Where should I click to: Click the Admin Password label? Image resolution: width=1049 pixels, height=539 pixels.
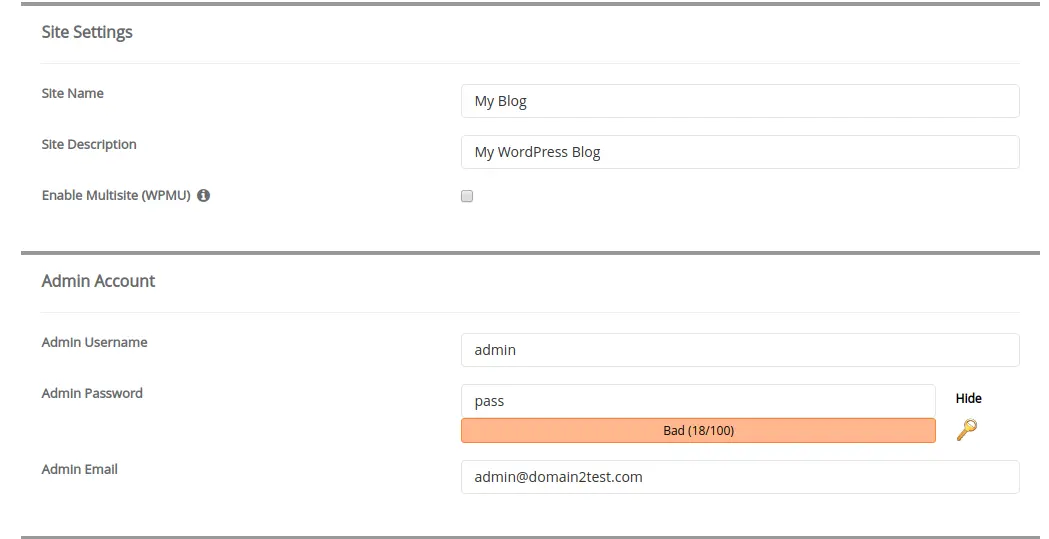[92, 393]
